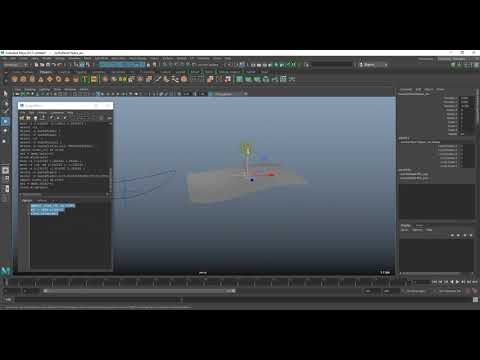Click the time slider ruler
Image resolution: width=480 pixels, height=360 pixels.
pyautogui.click(x=207, y=283)
